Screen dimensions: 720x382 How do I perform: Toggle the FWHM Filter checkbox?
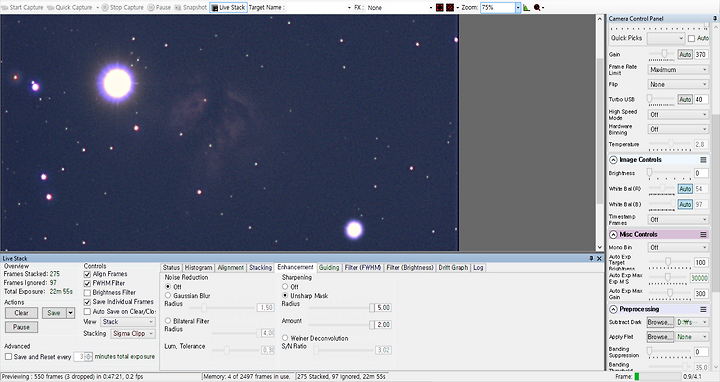coord(87,284)
